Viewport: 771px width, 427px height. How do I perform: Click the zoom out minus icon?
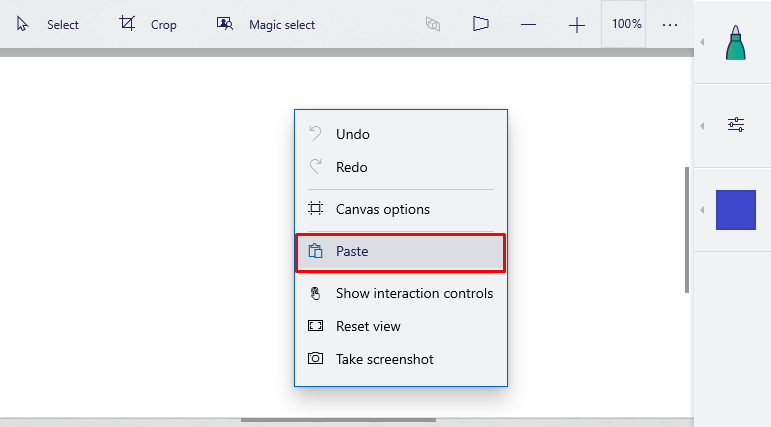529,25
